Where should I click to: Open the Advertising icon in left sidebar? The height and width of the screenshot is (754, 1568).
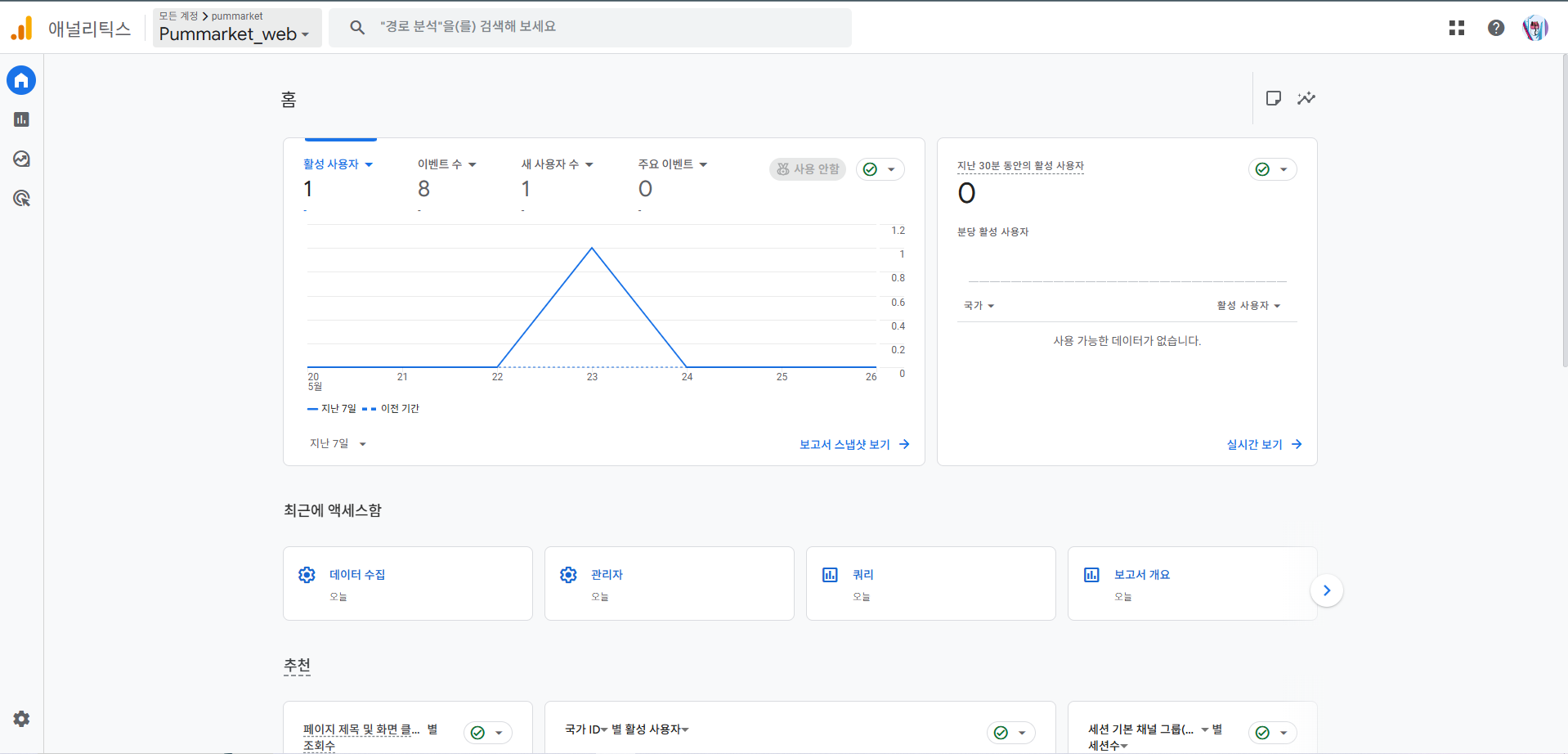click(x=21, y=198)
